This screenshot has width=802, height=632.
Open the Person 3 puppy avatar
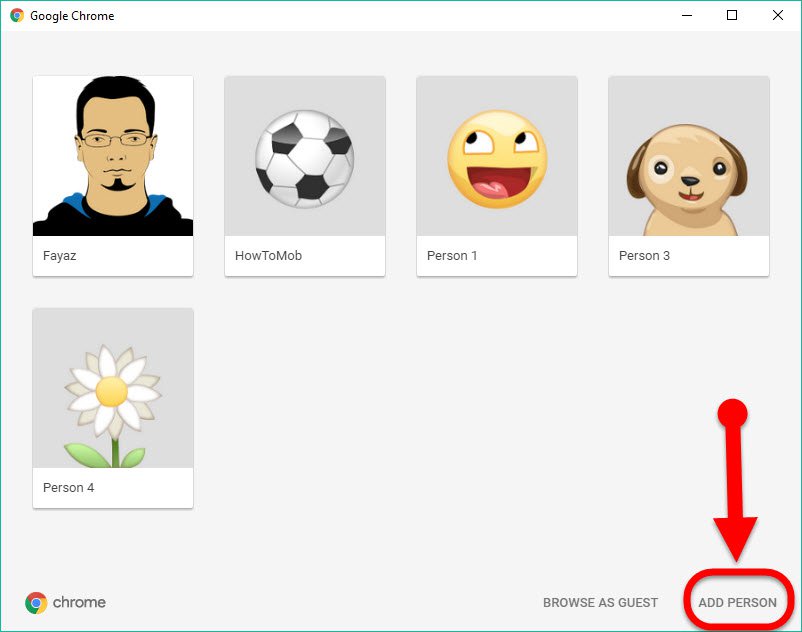tap(688, 156)
